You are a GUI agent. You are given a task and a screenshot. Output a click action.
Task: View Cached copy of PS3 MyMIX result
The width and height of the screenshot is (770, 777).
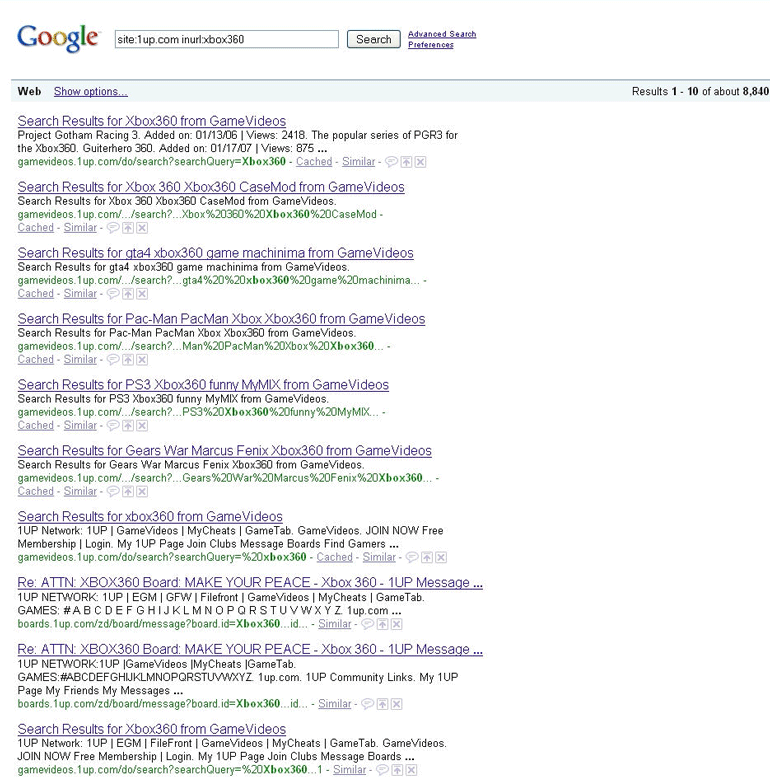[36, 425]
